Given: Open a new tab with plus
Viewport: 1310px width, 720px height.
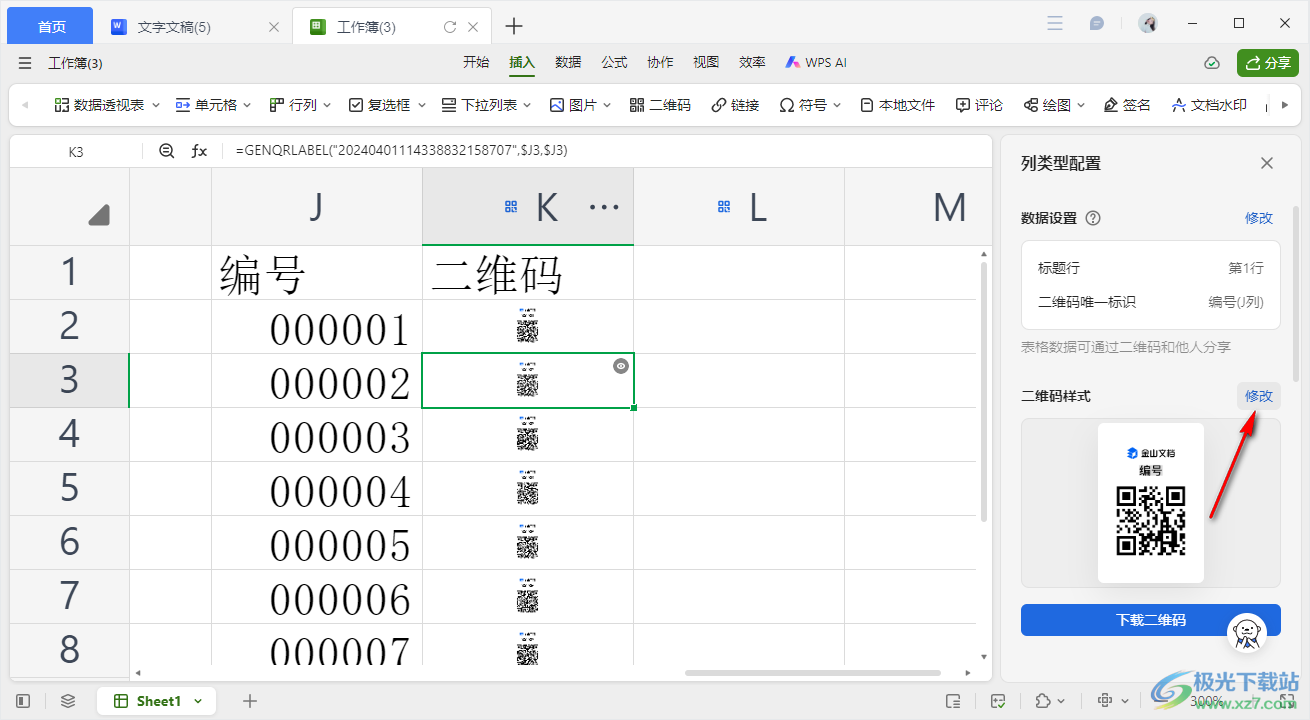Looking at the screenshot, I should (514, 26).
